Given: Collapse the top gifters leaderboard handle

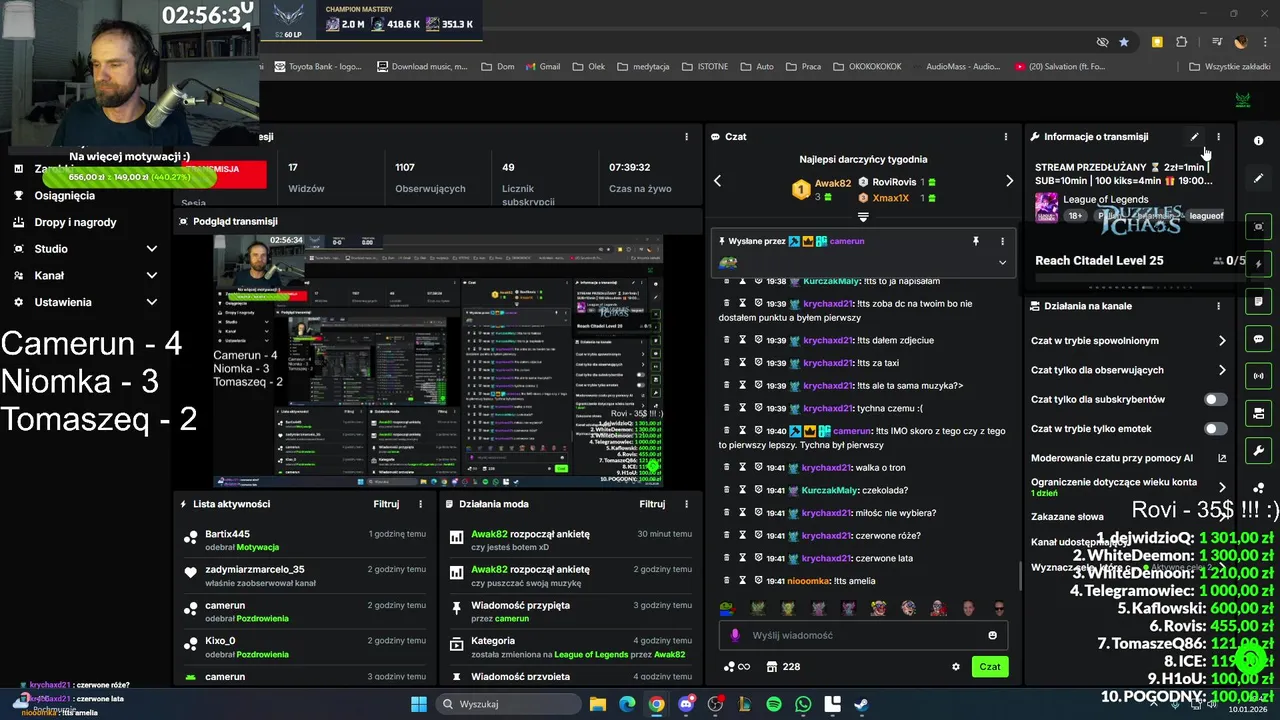Looking at the screenshot, I should pos(863,216).
